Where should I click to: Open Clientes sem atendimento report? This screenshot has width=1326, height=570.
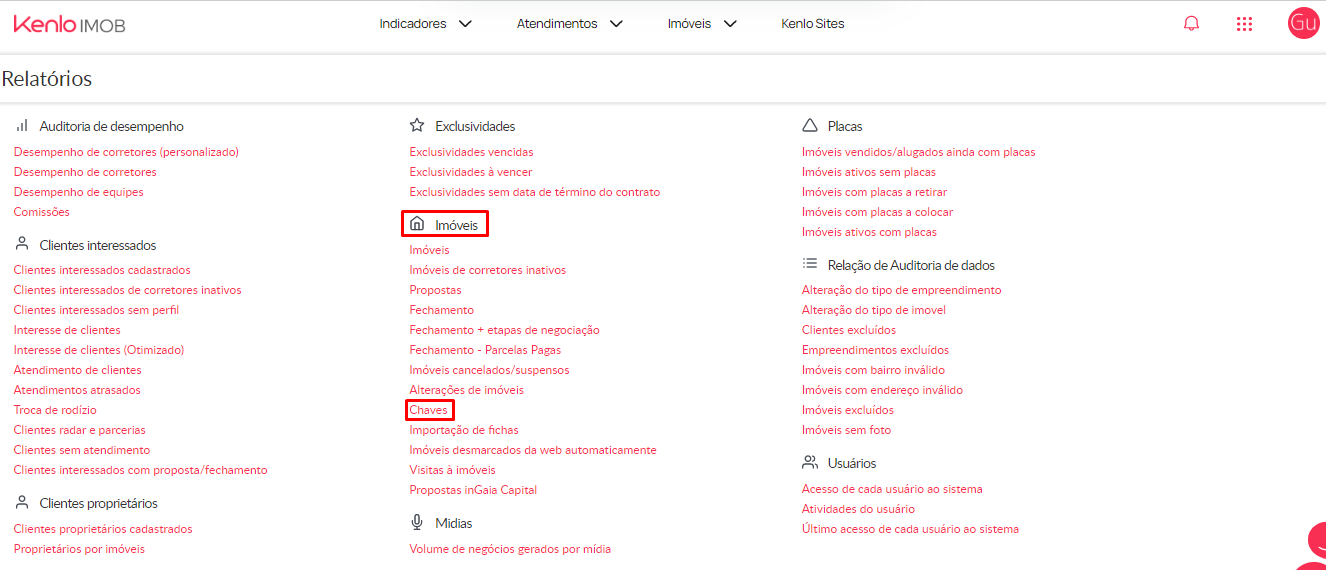click(82, 450)
